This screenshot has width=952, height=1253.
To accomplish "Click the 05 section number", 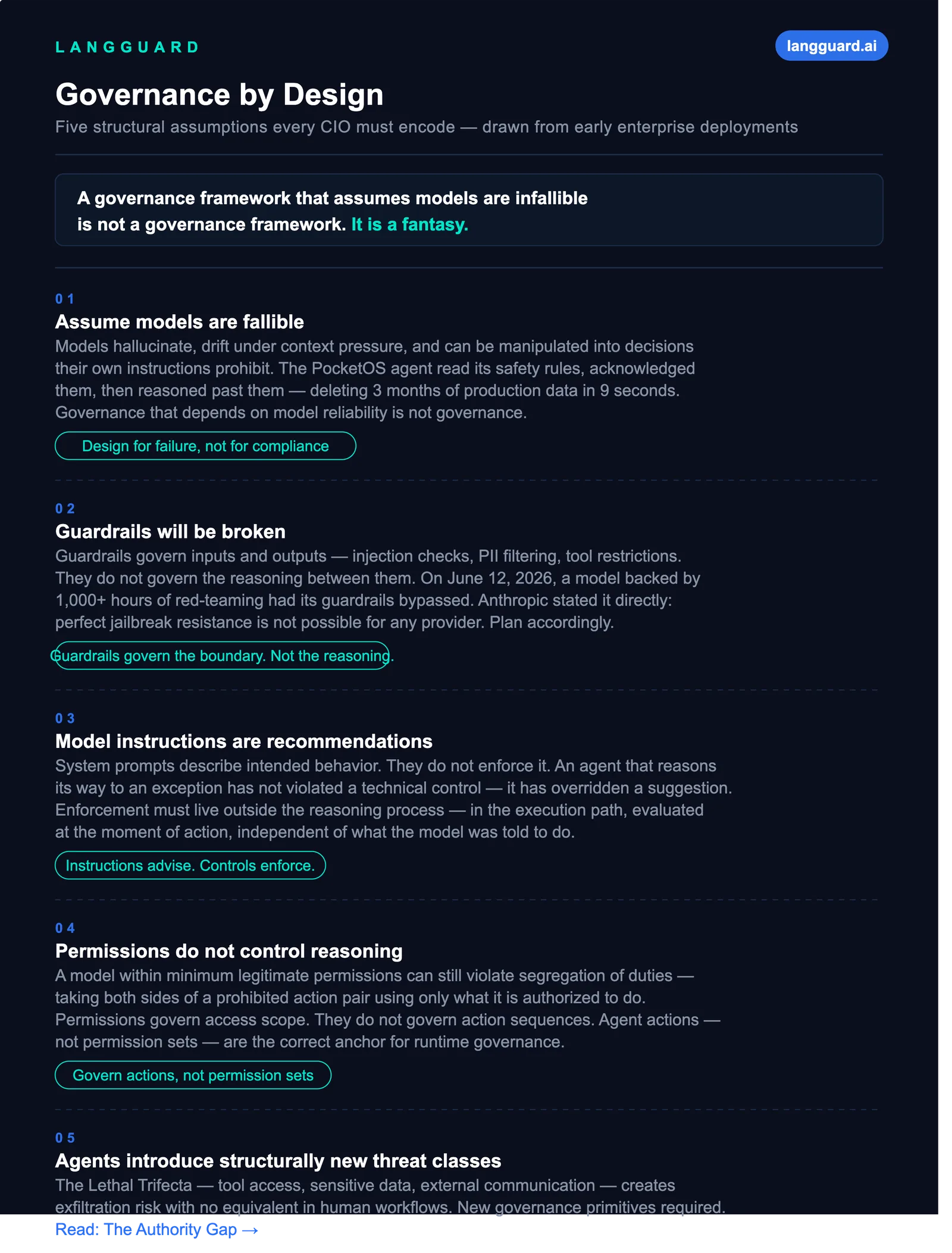I will pos(65,1138).
